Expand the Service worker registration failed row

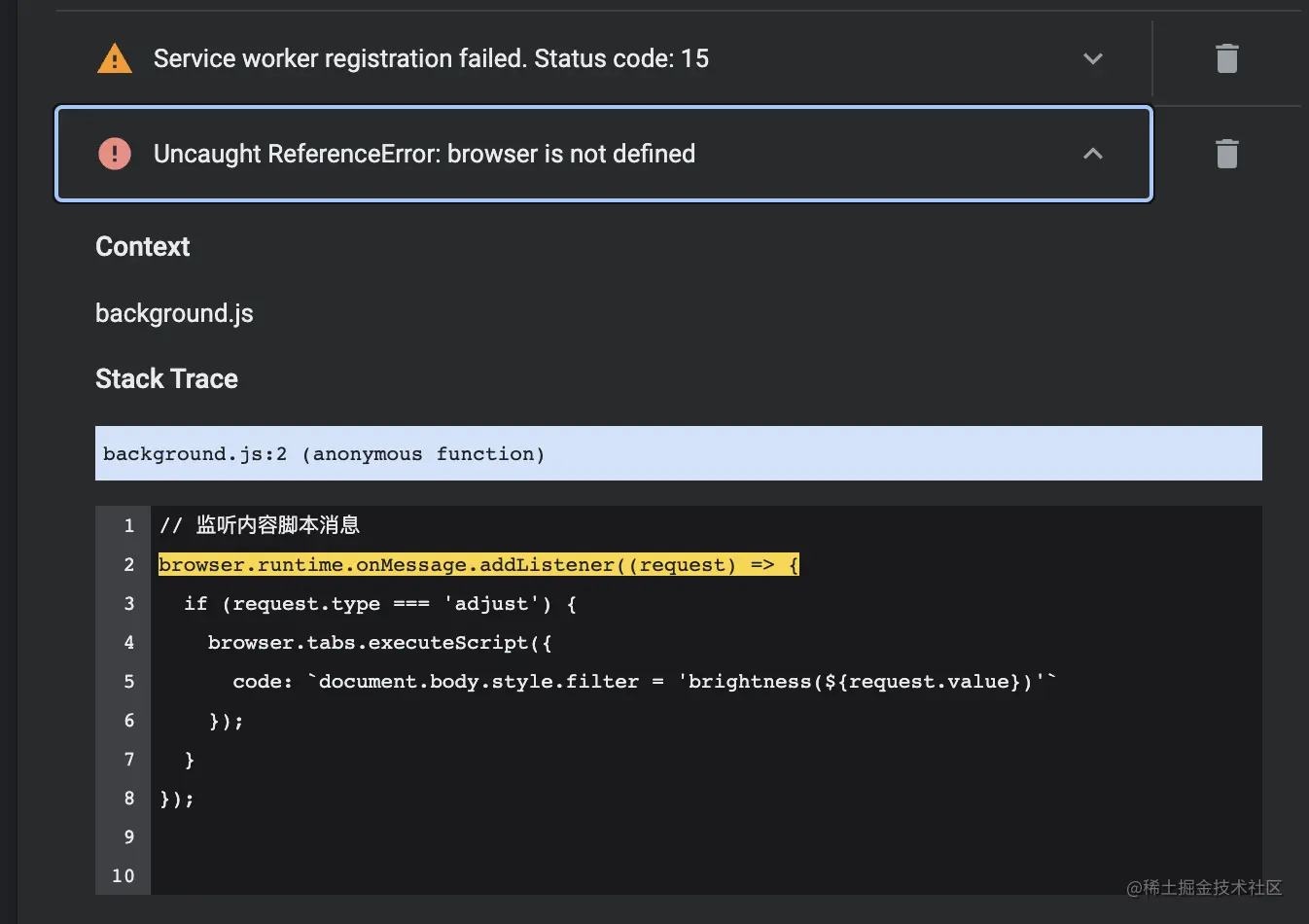(x=1093, y=58)
